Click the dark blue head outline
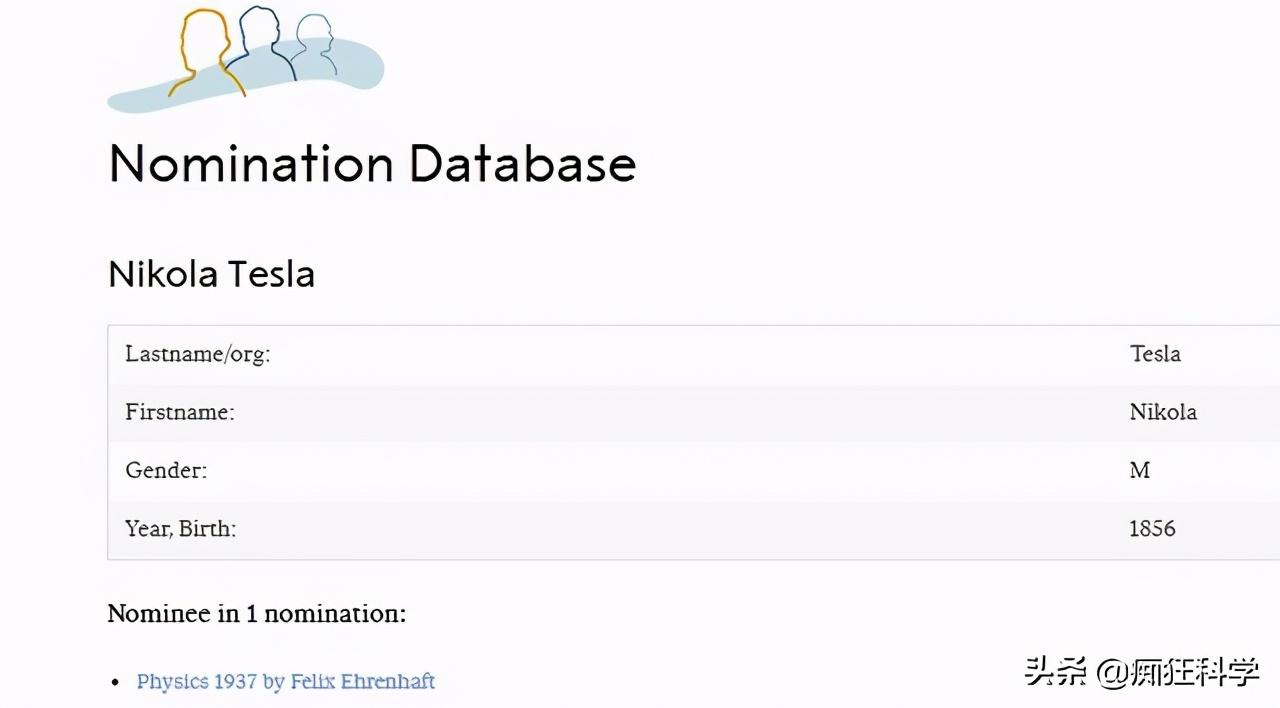The width and height of the screenshot is (1280, 708). pos(260,35)
